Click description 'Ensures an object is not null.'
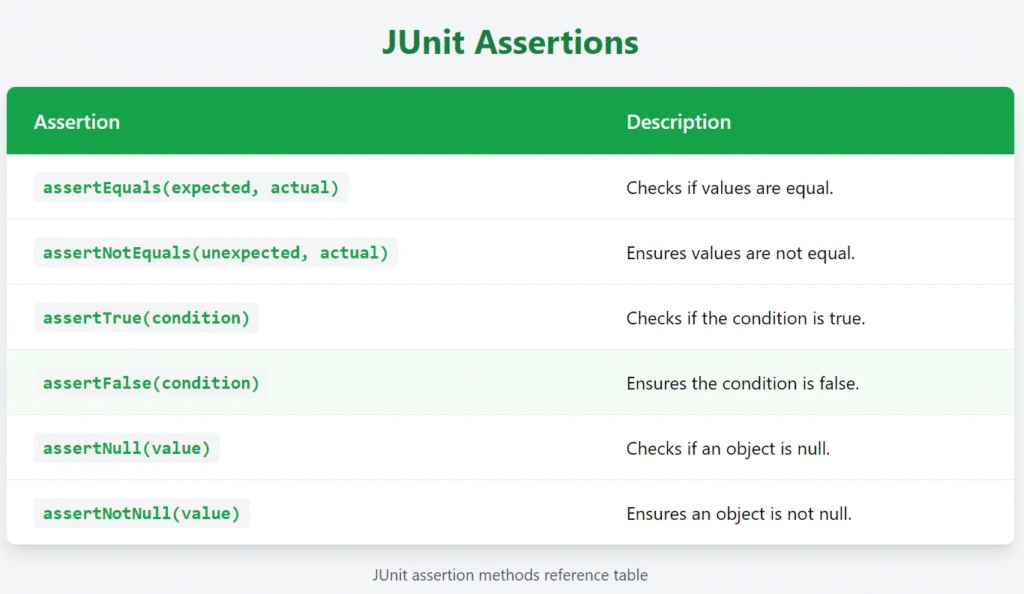The height and width of the screenshot is (594, 1024). 739,514
